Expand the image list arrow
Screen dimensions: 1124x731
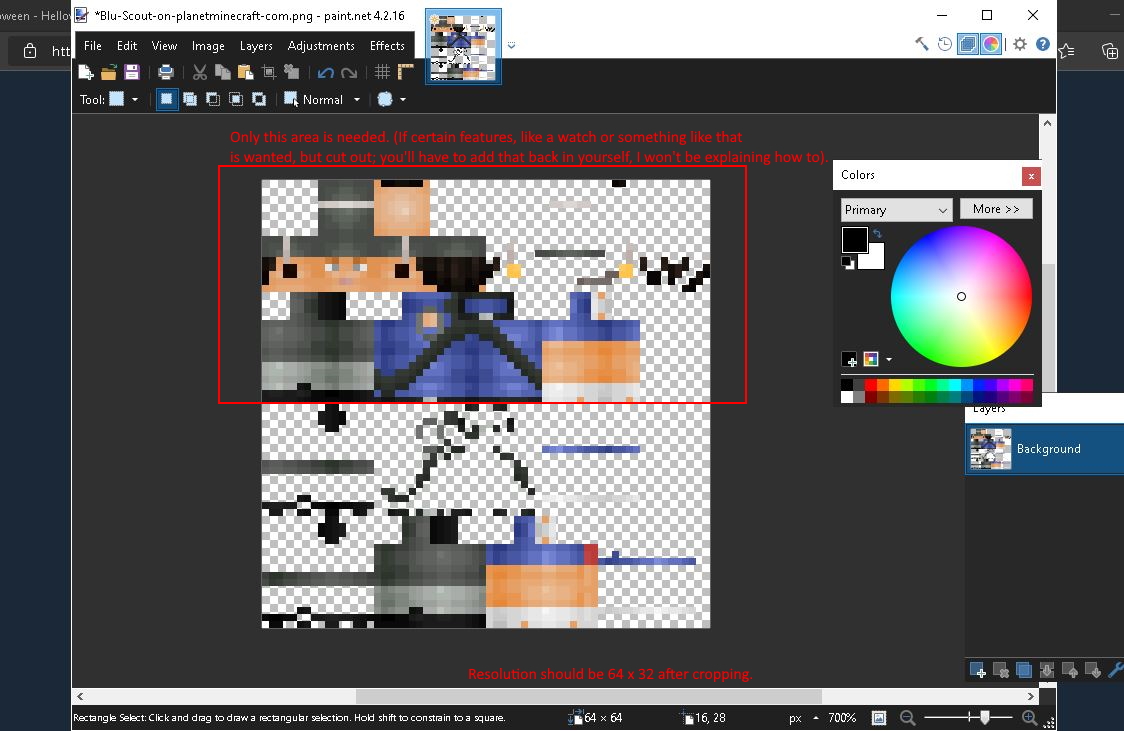[x=511, y=45]
